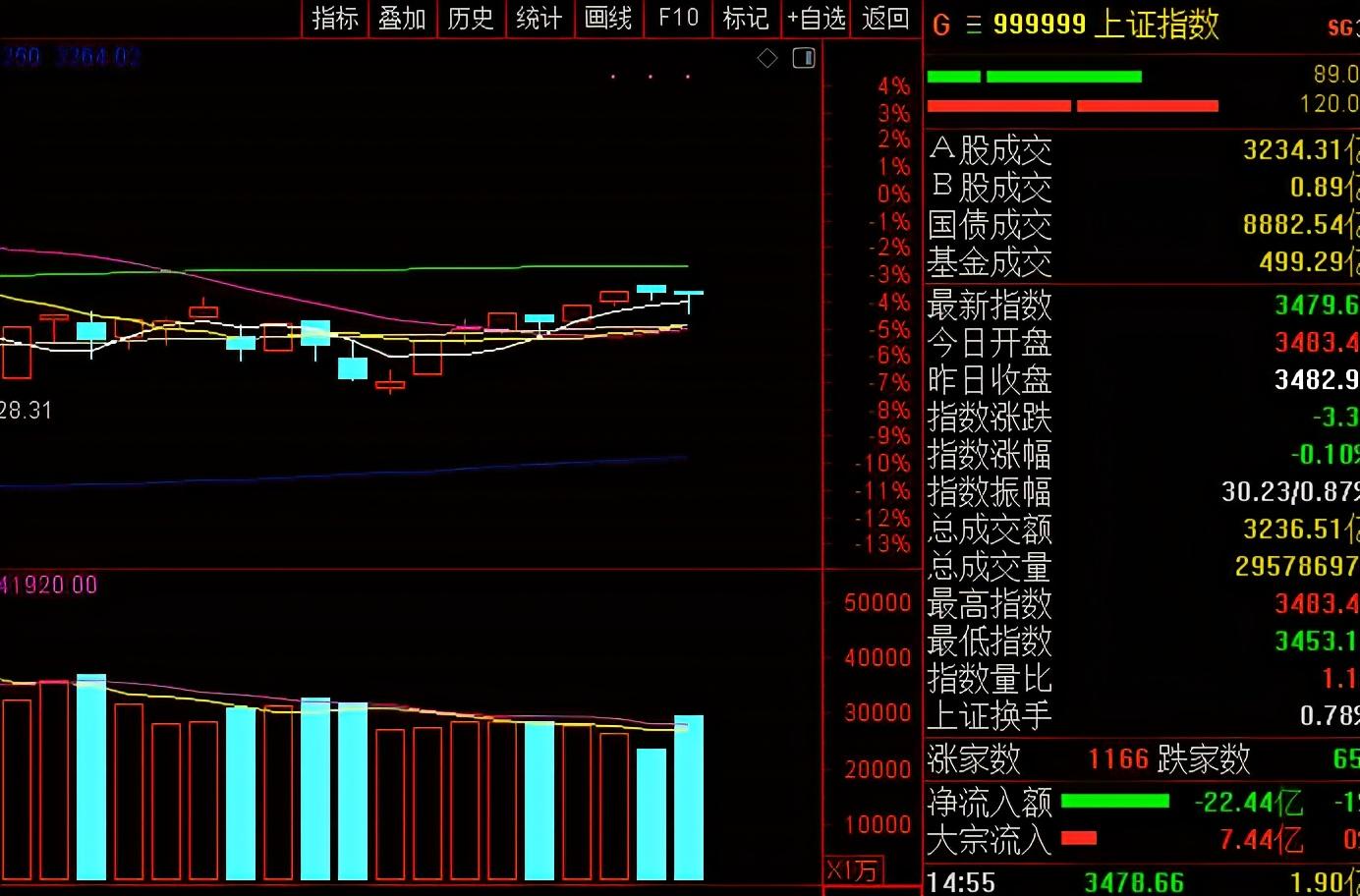Click the 28.31 low price label
This screenshot has height=896, width=1360.
[26, 411]
